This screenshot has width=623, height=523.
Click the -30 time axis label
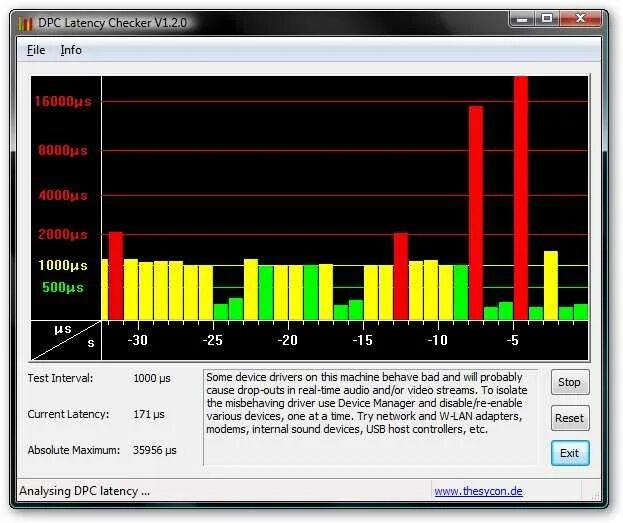click(137, 340)
